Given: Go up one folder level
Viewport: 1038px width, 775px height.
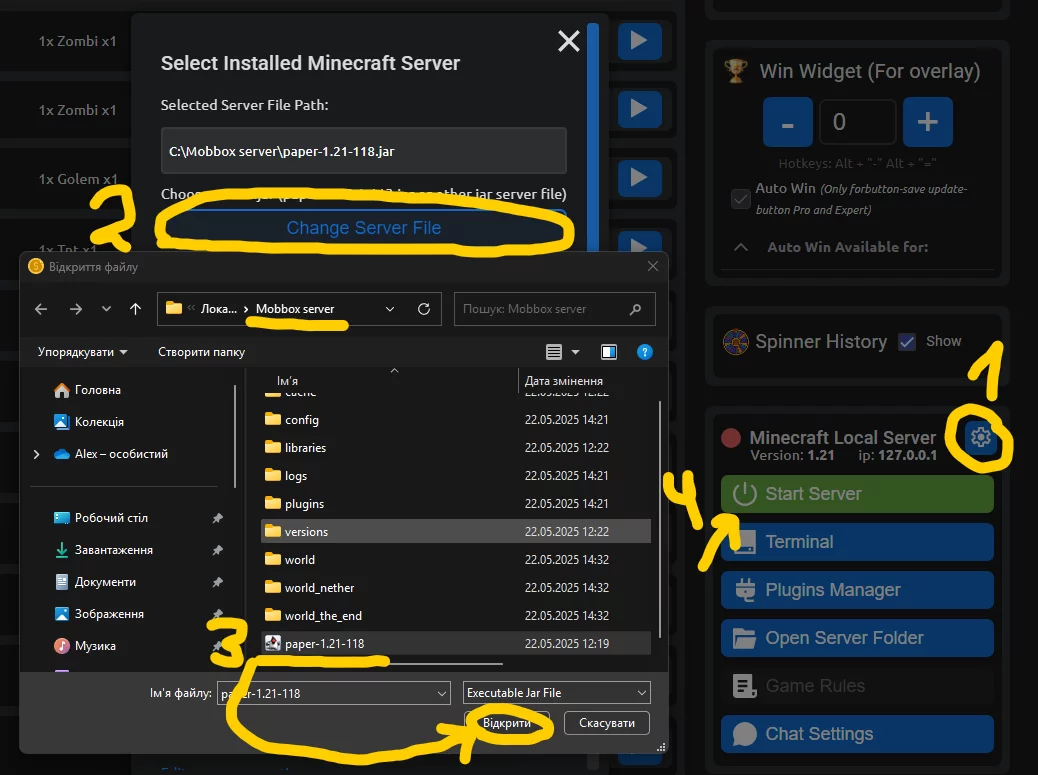Looking at the screenshot, I should (x=136, y=309).
